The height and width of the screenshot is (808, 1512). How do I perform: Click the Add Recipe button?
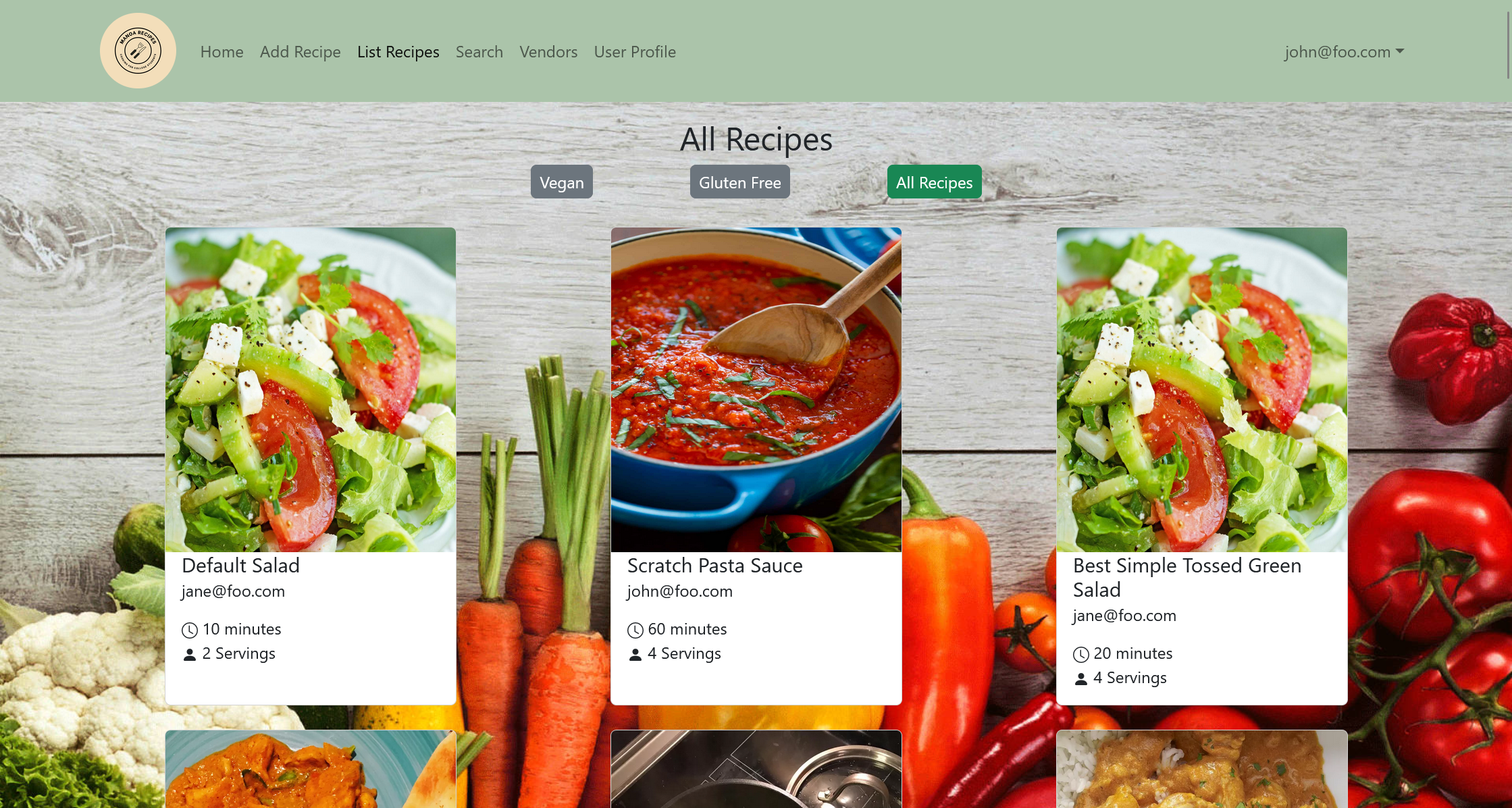click(300, 51)
